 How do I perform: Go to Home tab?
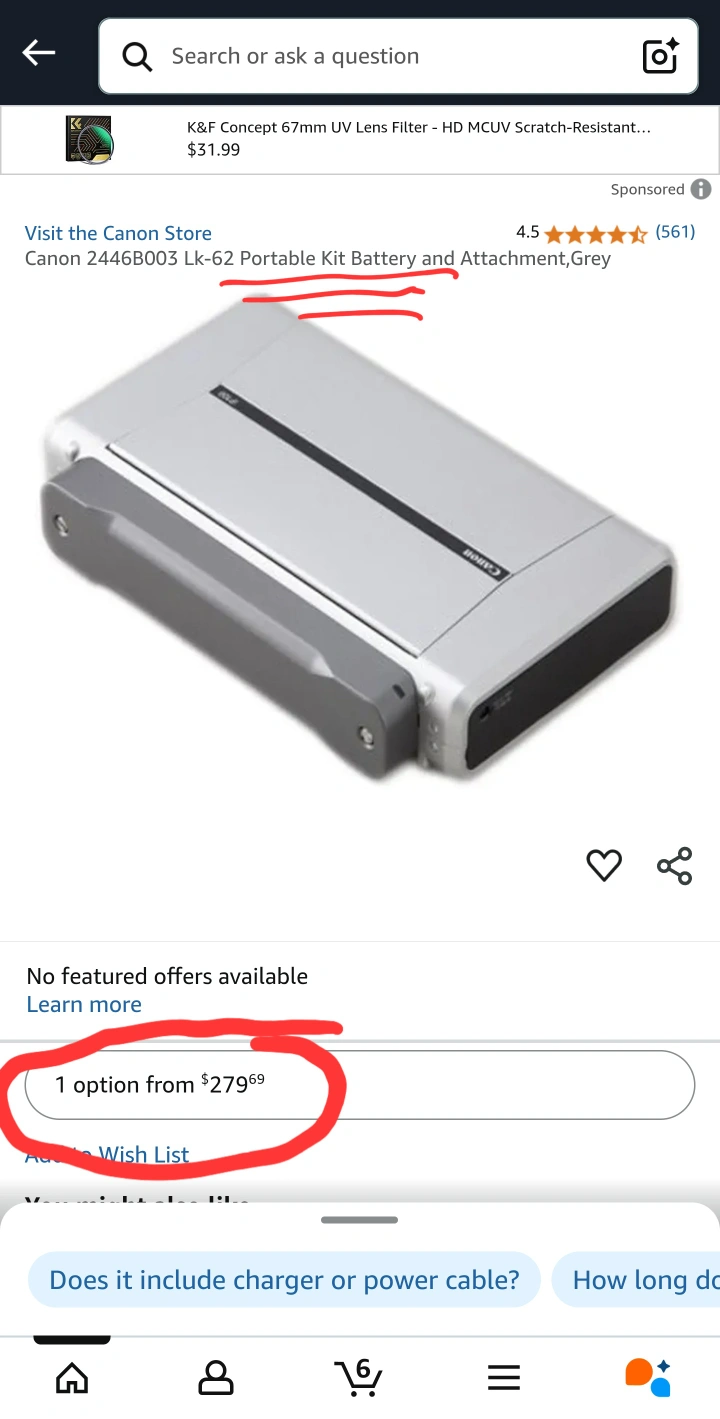coord(72,1378)
